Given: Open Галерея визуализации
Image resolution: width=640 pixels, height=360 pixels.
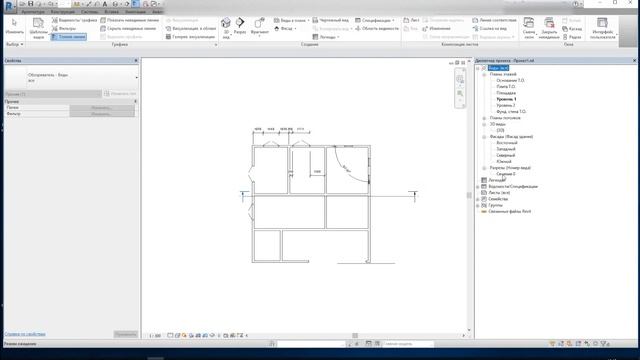Looking at the screenshot, I should (190, 37).
